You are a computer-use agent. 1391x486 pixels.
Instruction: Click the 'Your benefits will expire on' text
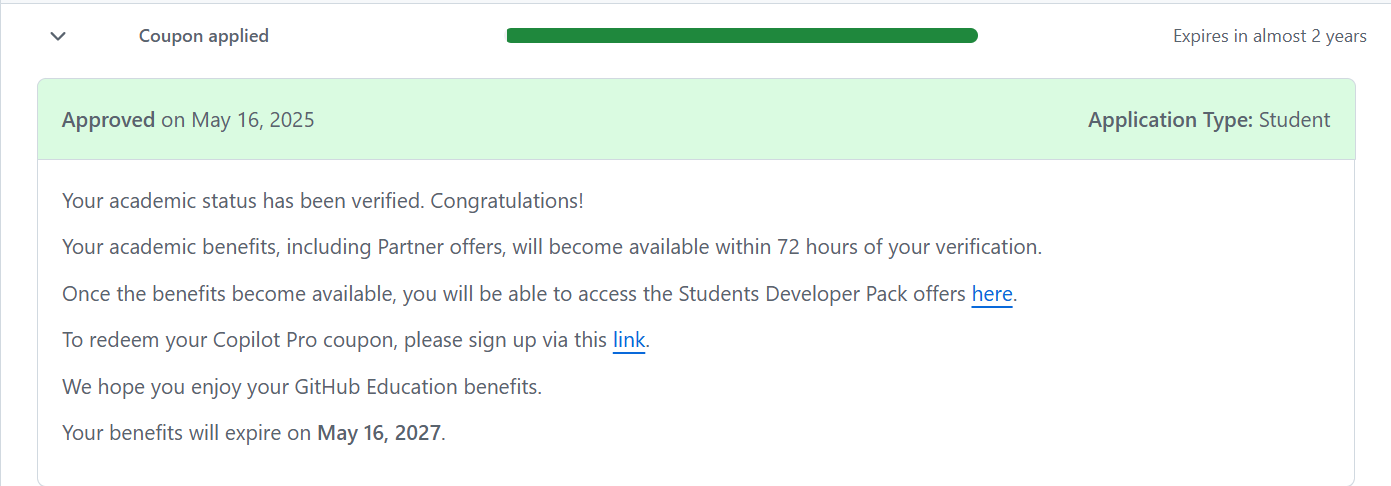(186, 433)
